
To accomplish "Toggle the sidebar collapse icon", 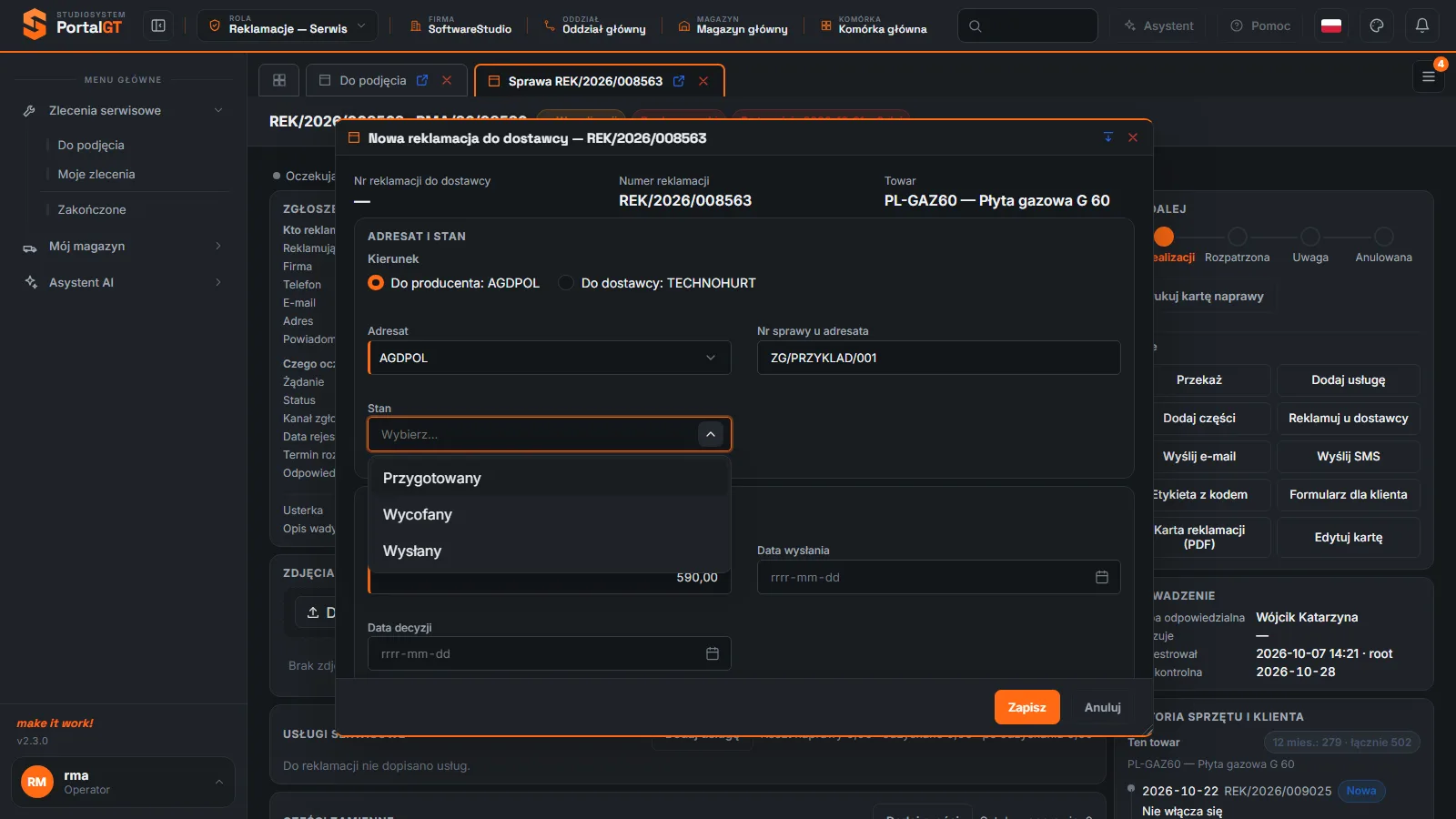I will click(158, 25).
